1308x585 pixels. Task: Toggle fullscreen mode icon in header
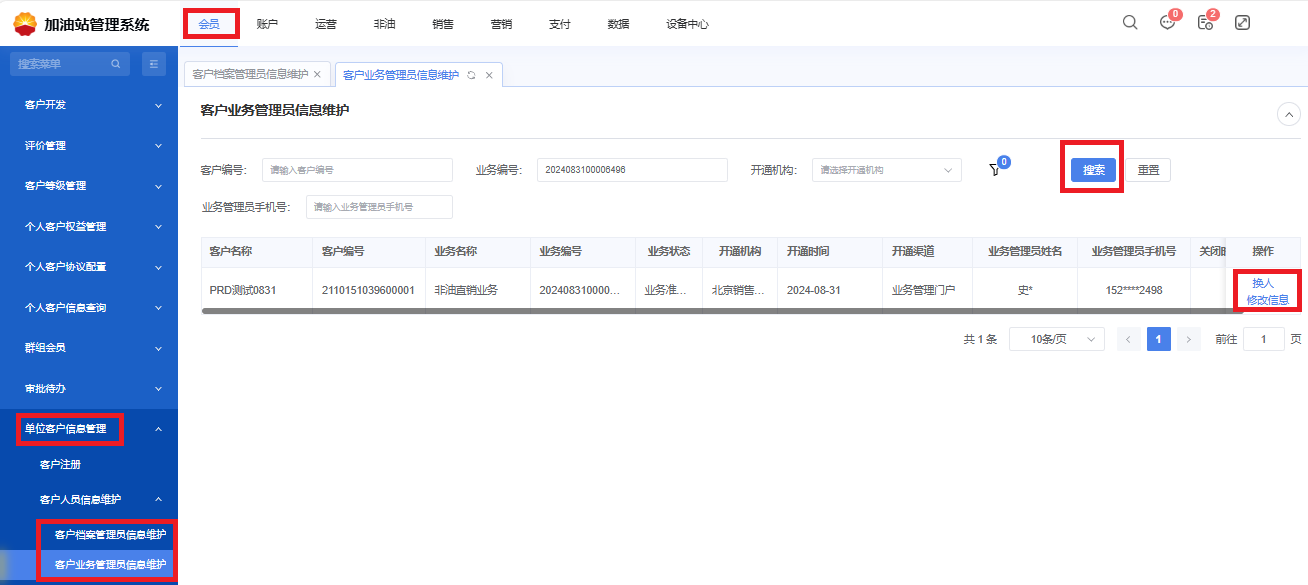(x=1242, y=23)
